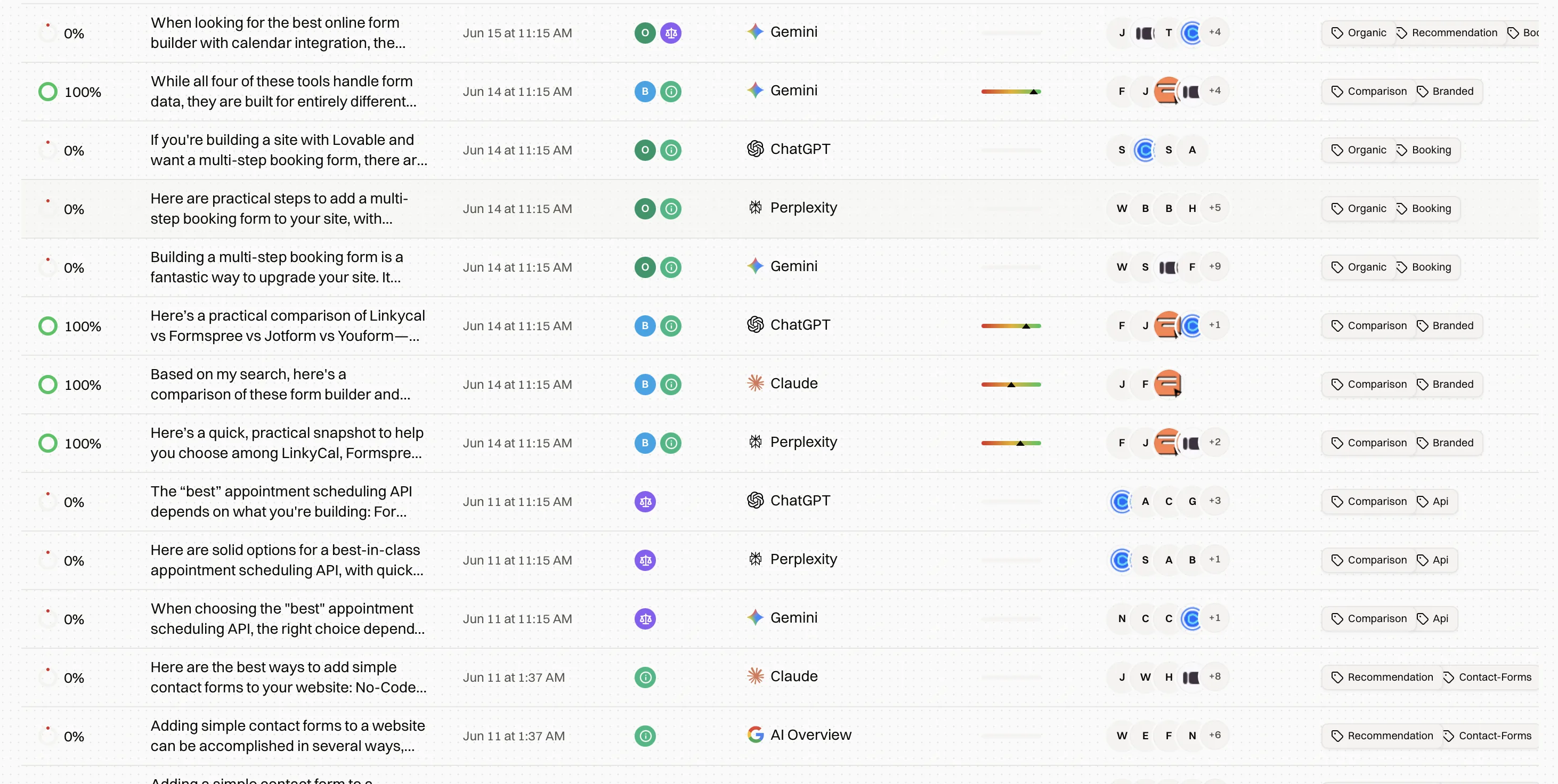Click the 100% ring in the "While all four of these tools" row
Screen dimensions: 1558x784
pos(48,92)
